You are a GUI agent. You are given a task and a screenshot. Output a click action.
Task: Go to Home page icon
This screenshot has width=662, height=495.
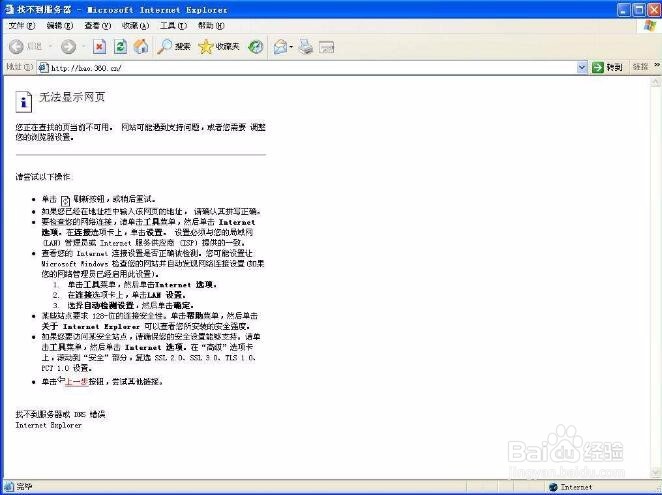click(141, 46)
